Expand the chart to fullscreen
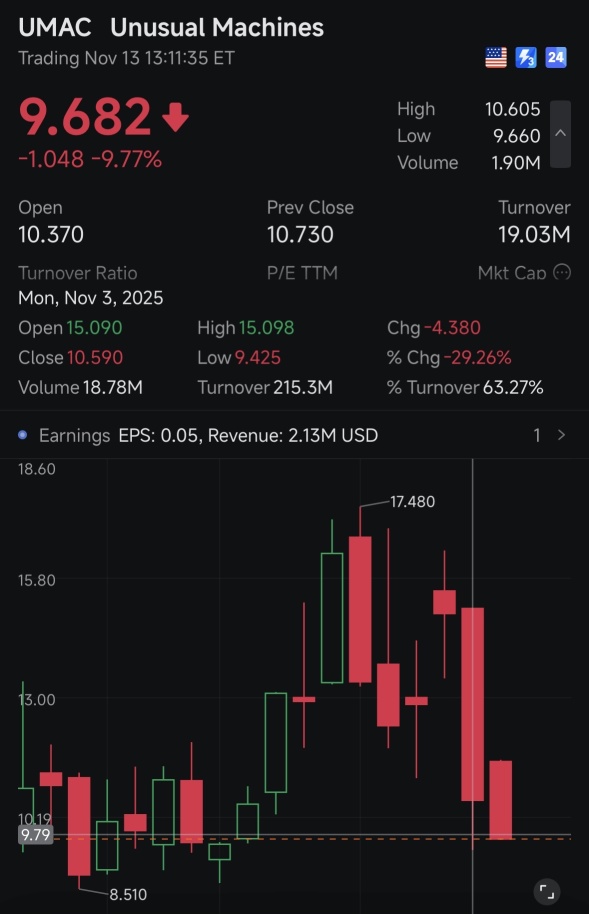 point(547,891)
